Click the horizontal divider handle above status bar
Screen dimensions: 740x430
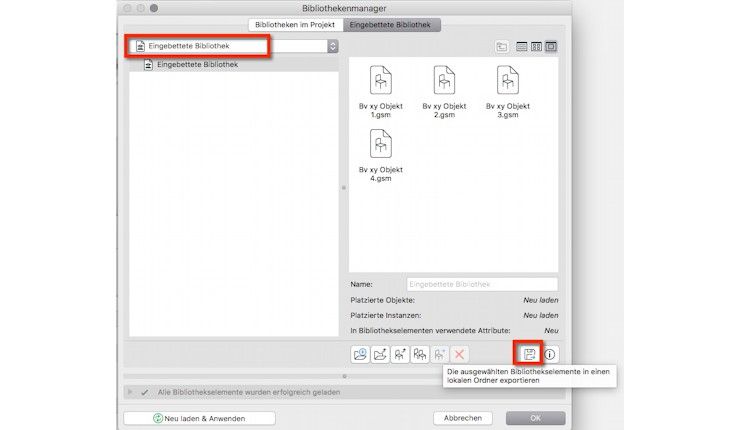coord(345,376)
